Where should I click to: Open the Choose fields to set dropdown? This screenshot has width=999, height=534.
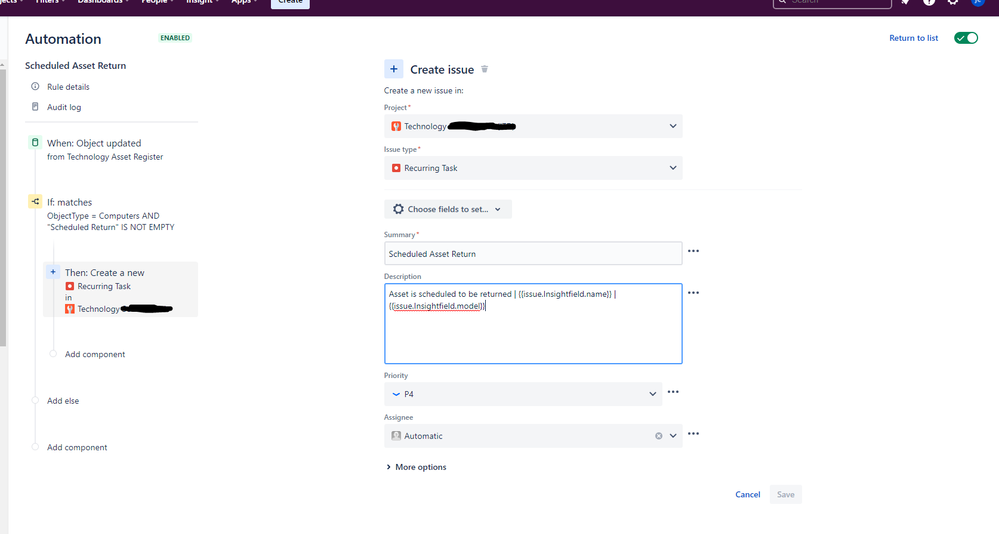pyautogui.click(x=448, y=209)
